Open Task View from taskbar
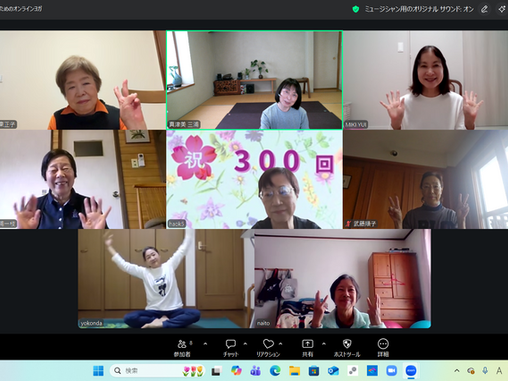 pyautogui.click(x=216, y=371)
